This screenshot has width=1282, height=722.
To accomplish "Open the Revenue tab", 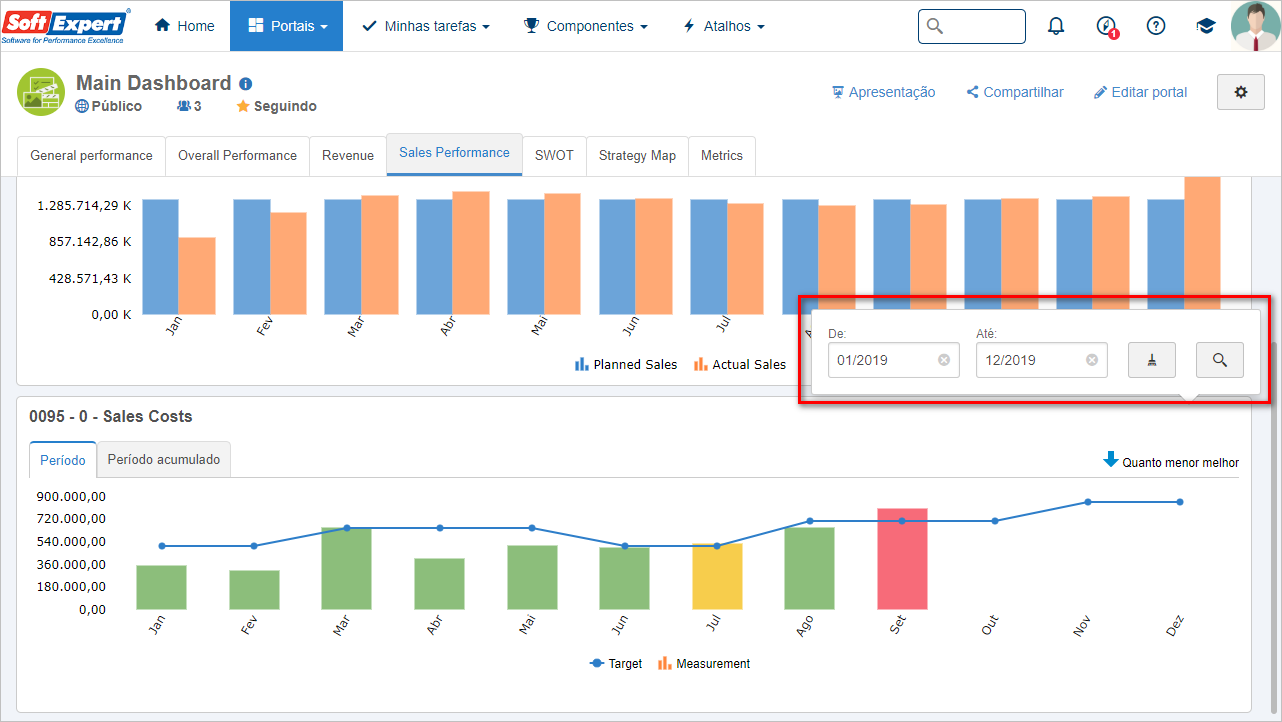I will 348,156.
